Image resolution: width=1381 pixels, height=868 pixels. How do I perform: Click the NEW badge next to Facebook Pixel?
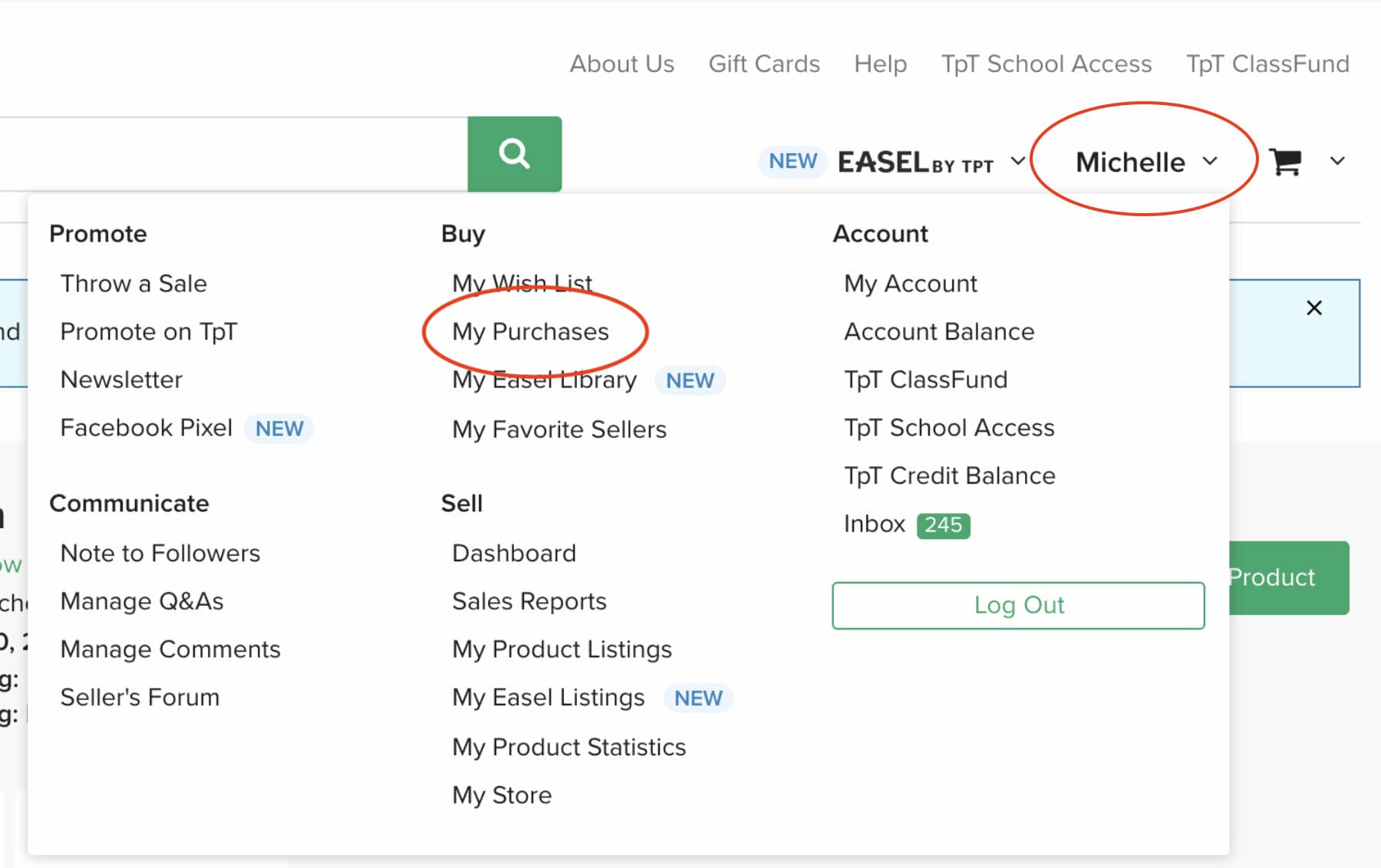click(279, 429)
